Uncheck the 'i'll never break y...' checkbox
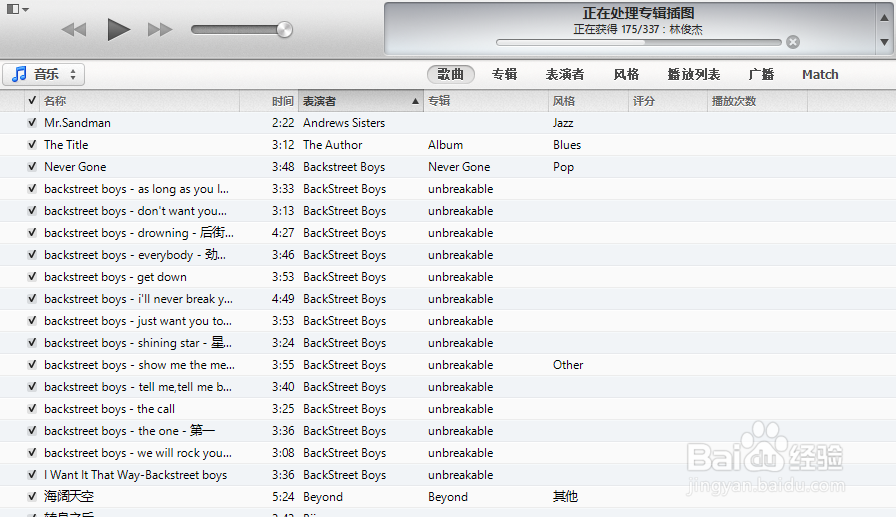The height and width of the screenshot is (517, 896). [32, 299]
